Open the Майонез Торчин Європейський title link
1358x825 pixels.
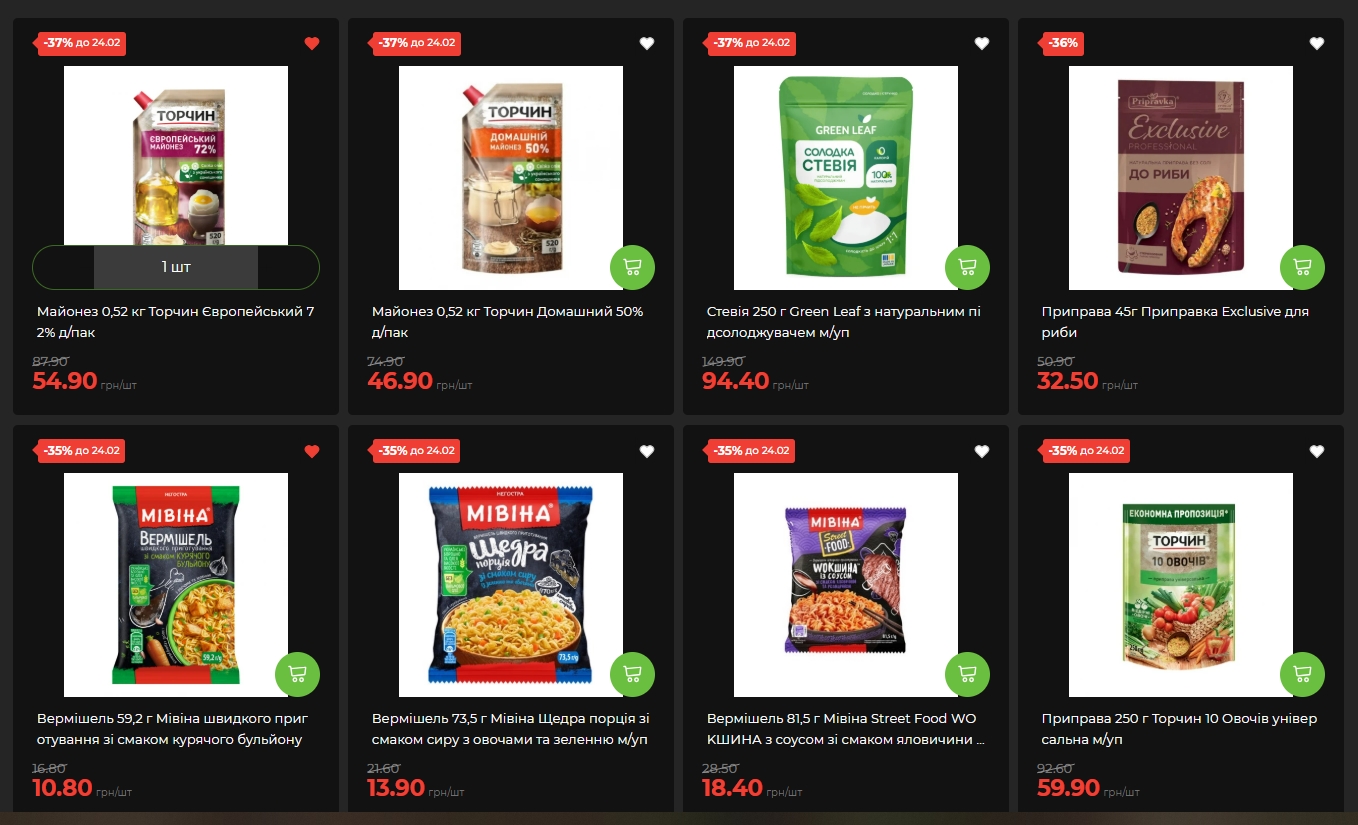(176, 322)
